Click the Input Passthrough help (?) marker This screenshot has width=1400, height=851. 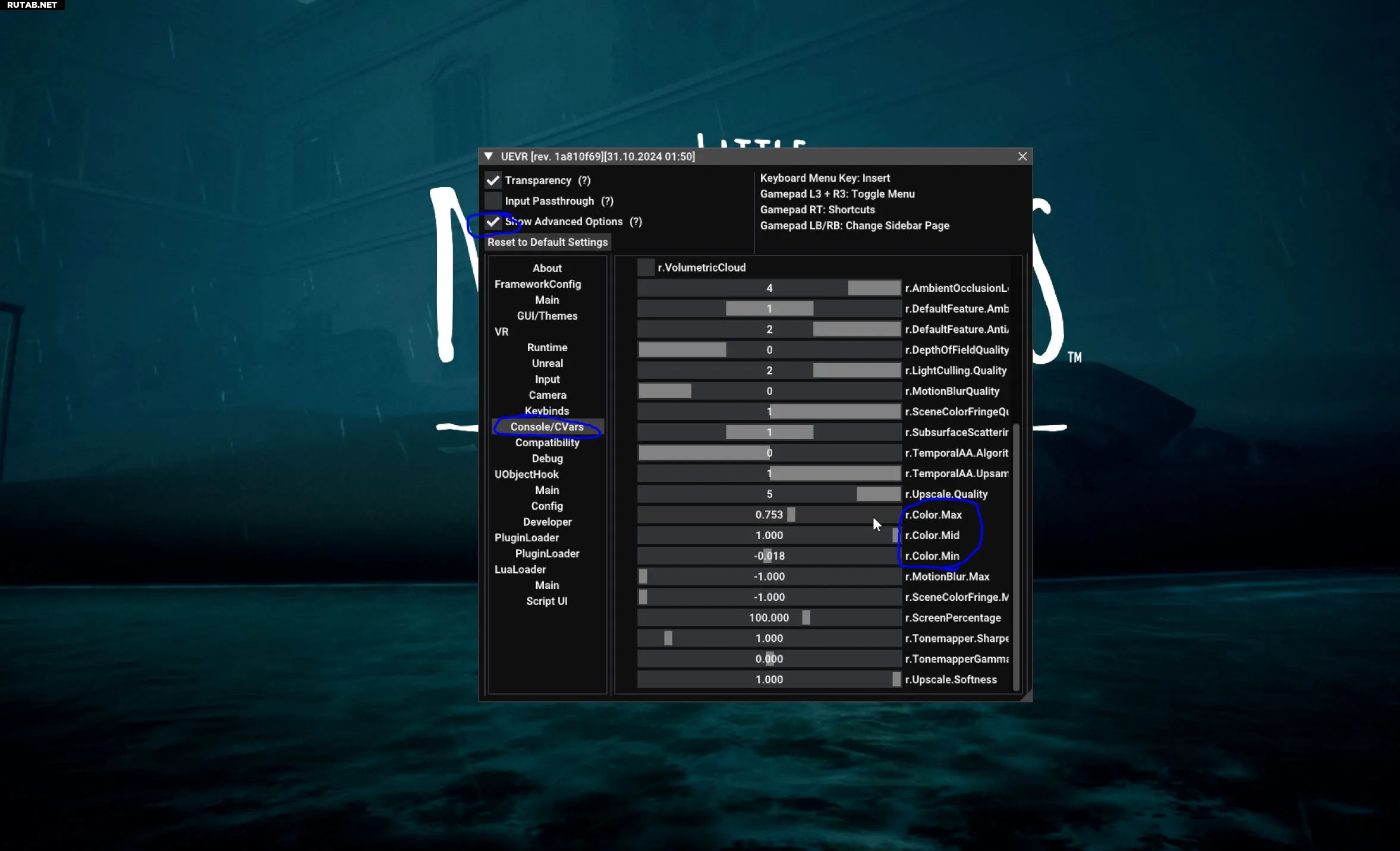coord(607,201)
